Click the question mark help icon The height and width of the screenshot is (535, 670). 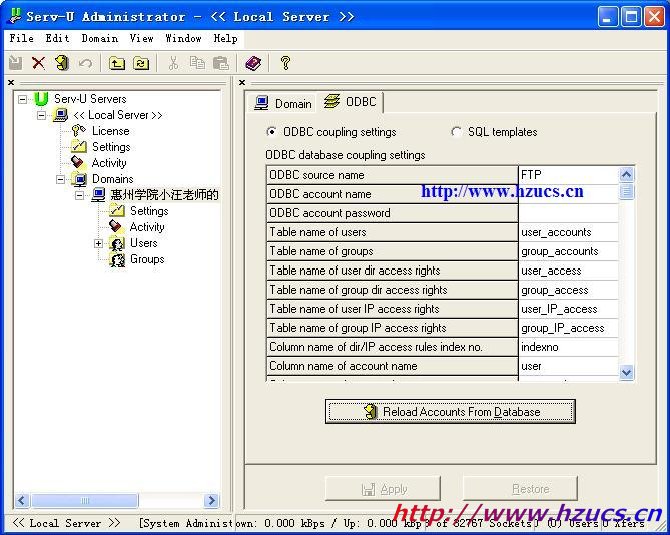click(285, 63)
